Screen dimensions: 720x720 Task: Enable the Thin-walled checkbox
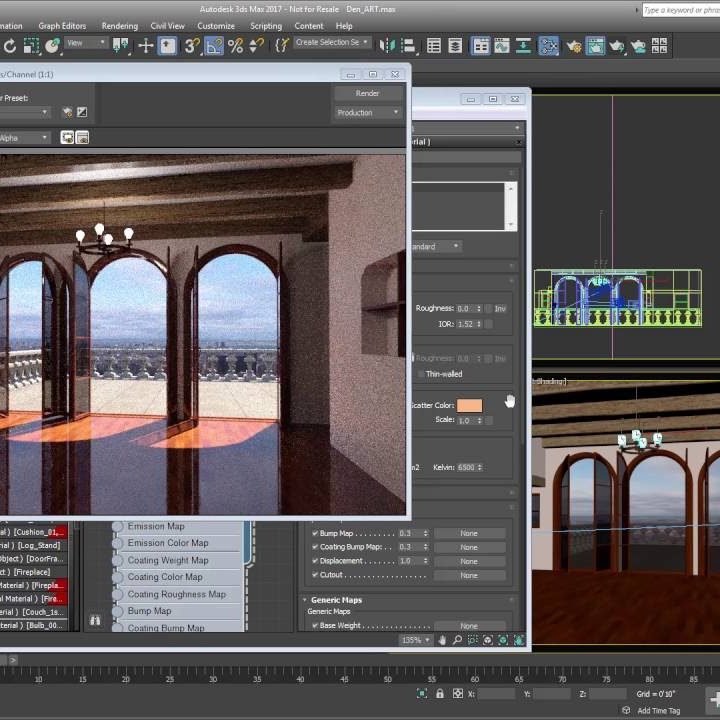pos(419,374)
